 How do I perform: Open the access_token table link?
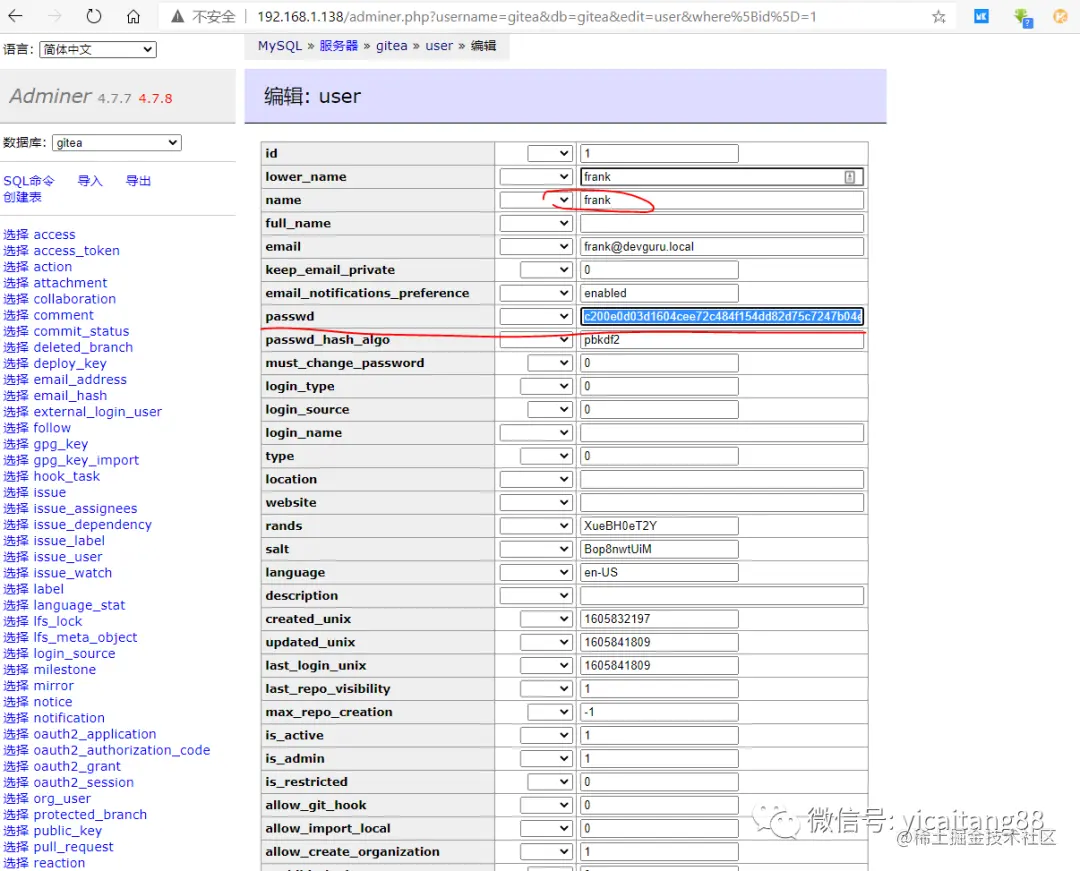[x=76, y=251]
